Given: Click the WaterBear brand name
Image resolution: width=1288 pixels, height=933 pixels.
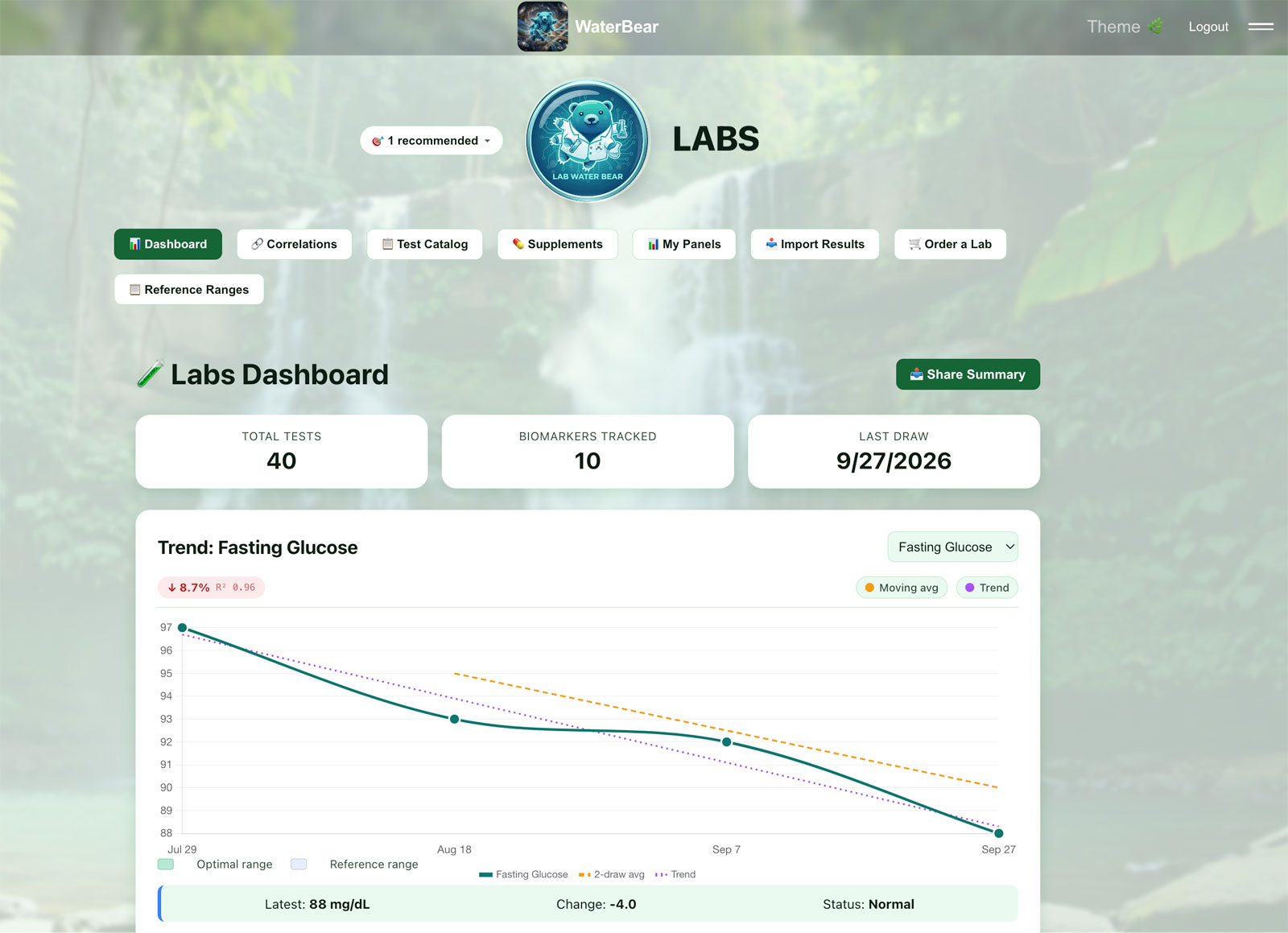Looking at the screenshot, I should tap(617, 27).
